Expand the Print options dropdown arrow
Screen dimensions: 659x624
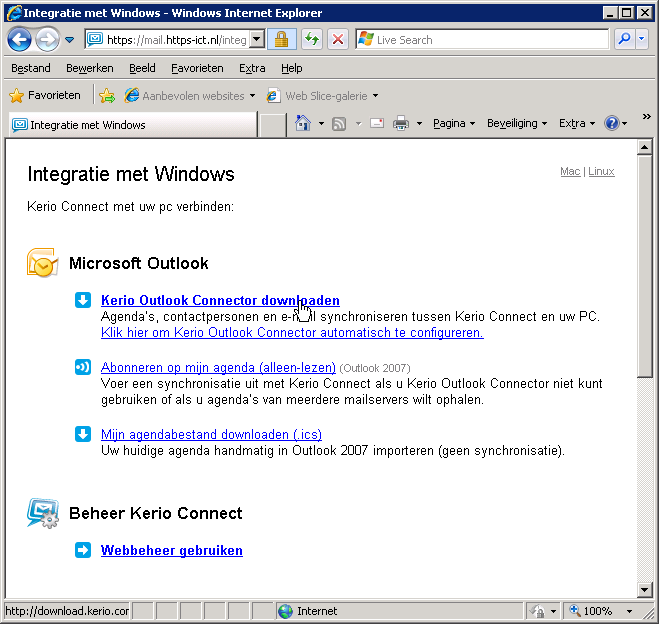click(419, 124)
